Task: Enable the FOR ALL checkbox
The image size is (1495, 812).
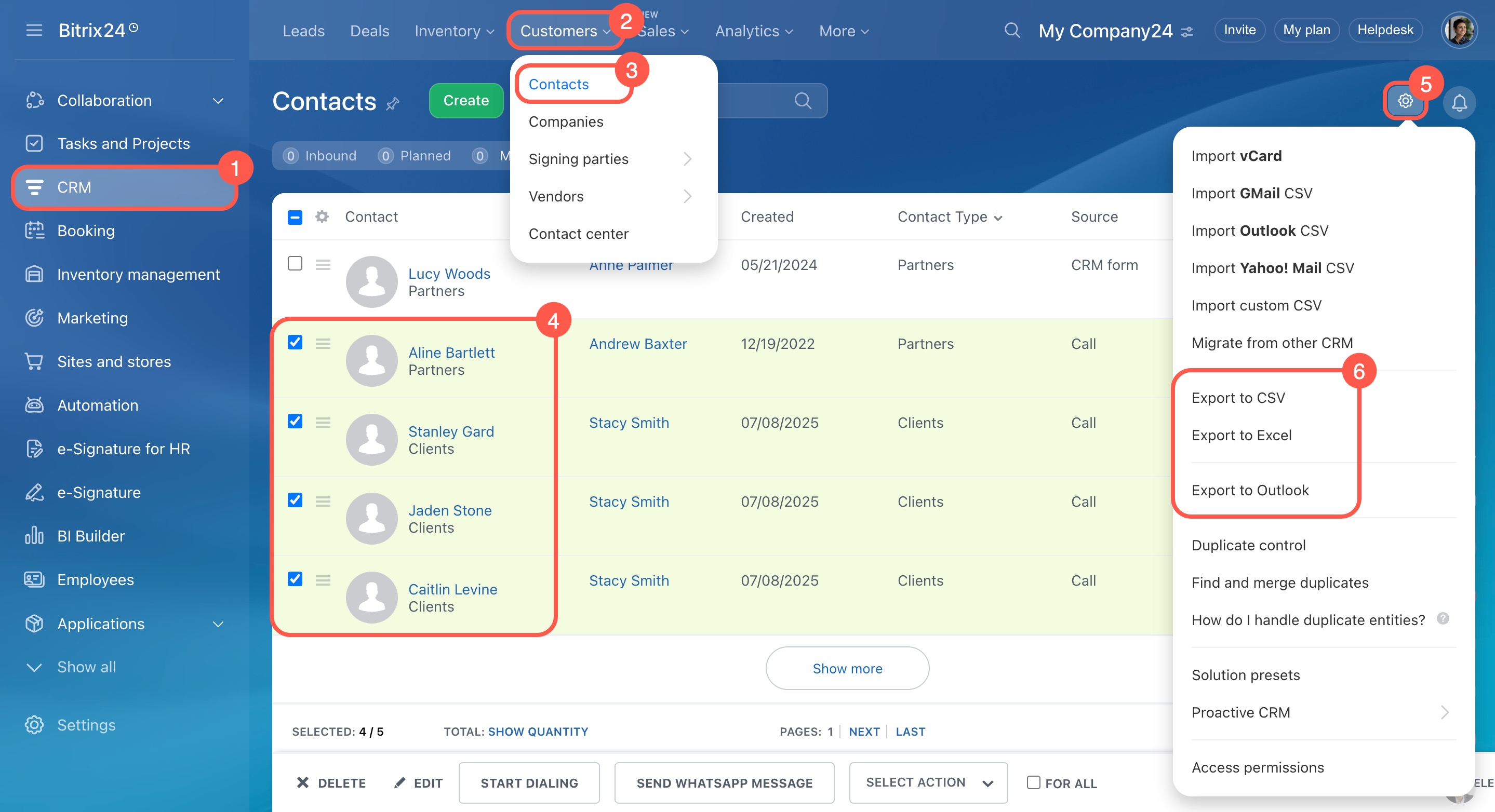Action: 1033,782
